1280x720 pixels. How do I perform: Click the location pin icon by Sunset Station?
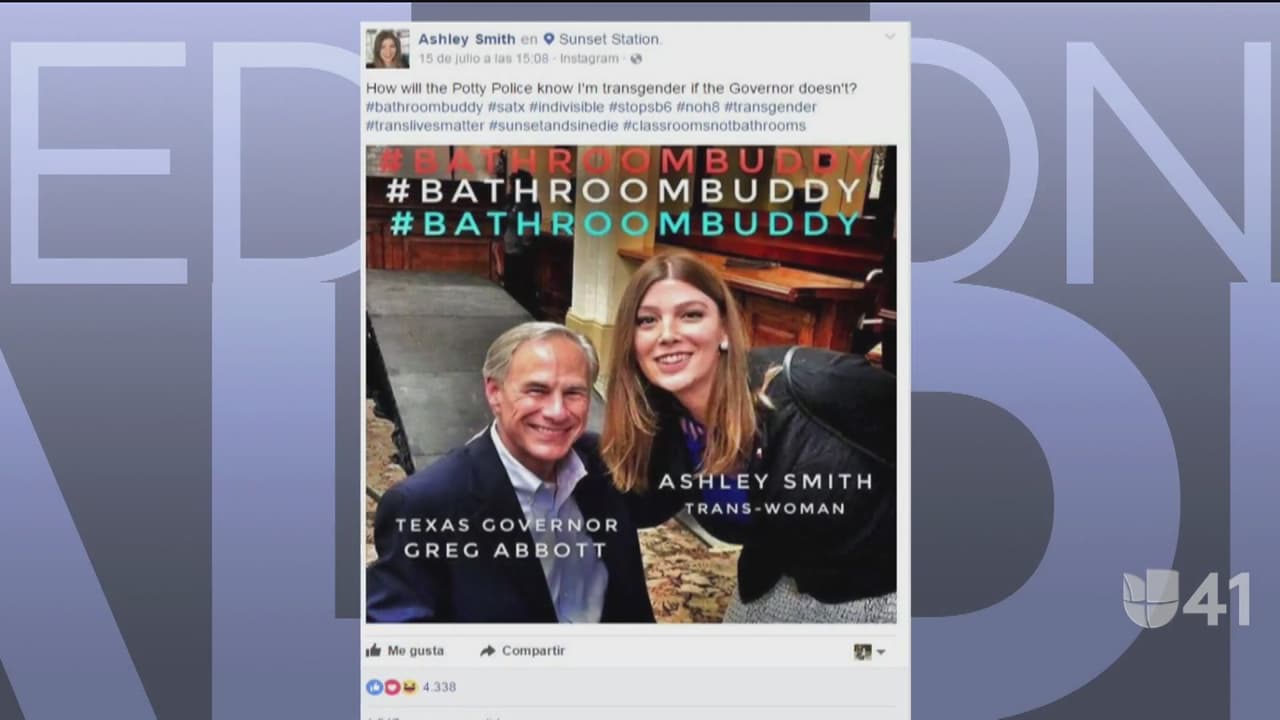[x=548, y=39]
